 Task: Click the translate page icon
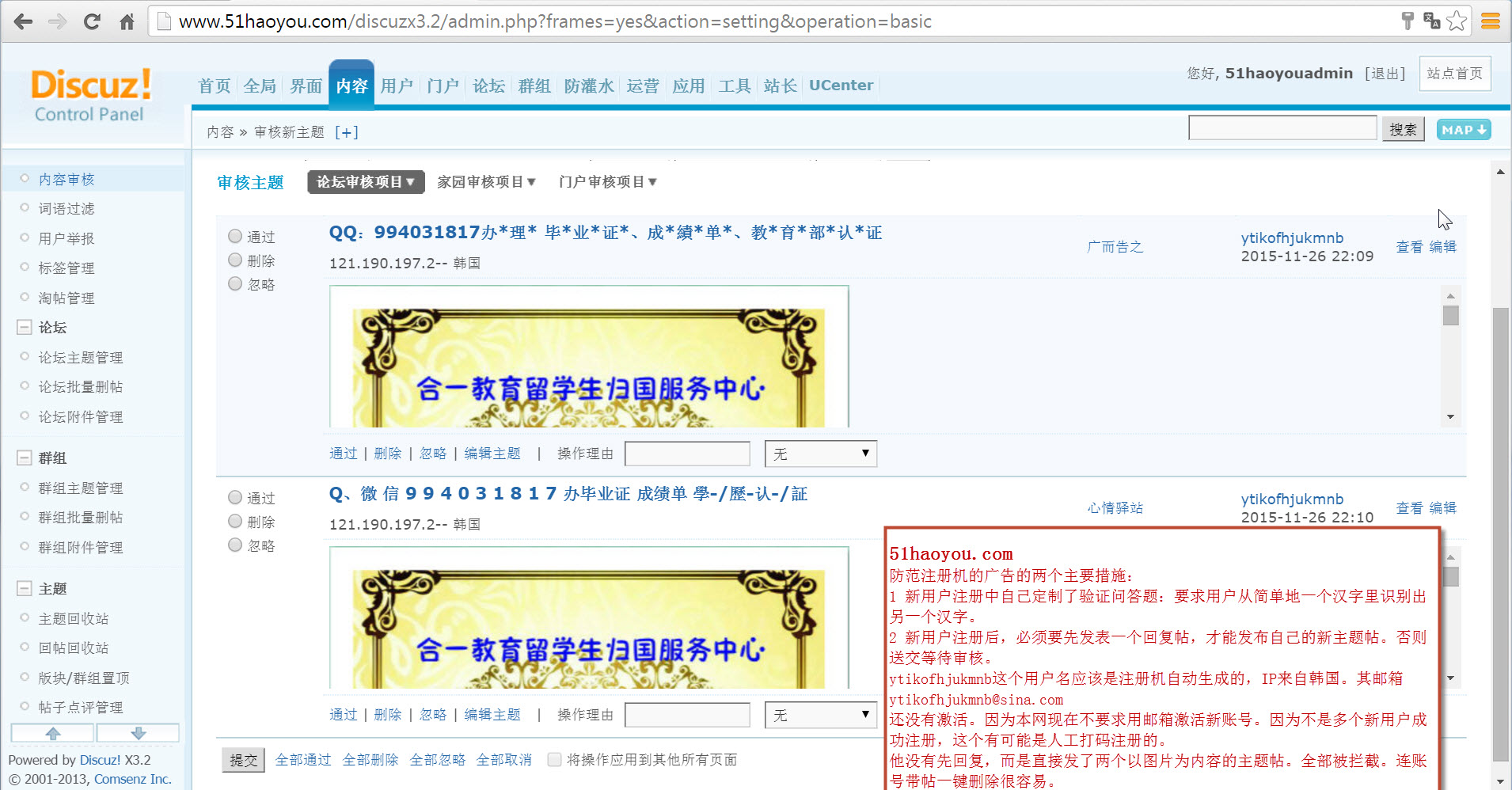coord(1431,21)
